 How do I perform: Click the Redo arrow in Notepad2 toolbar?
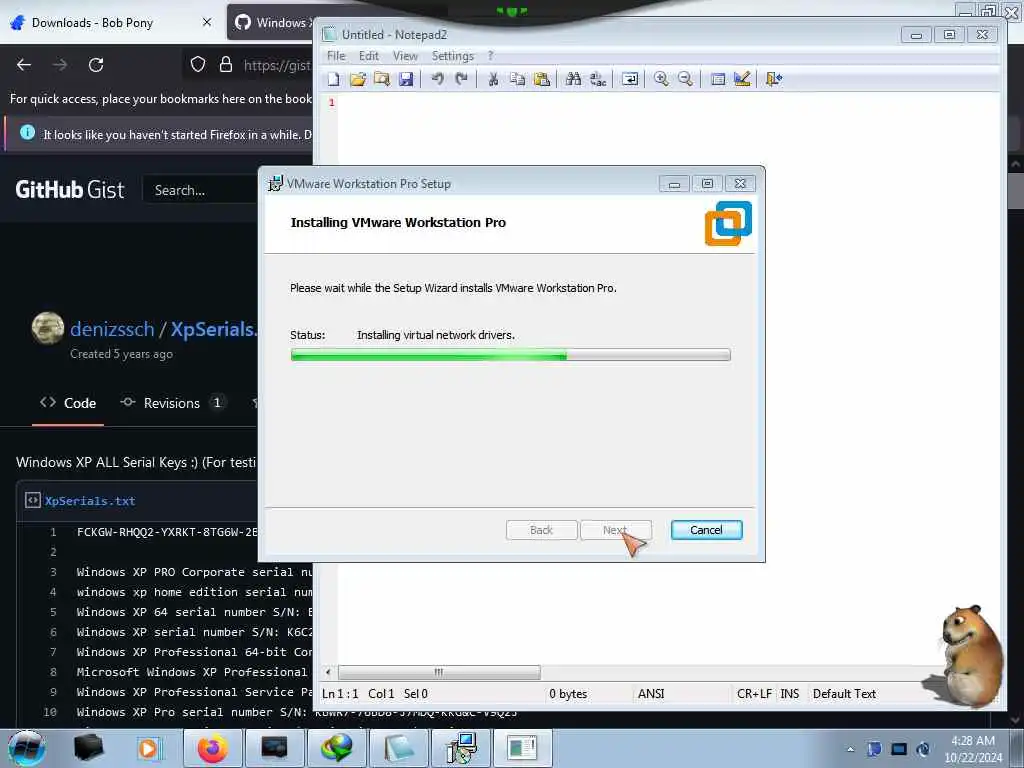(x=462, y=80)
